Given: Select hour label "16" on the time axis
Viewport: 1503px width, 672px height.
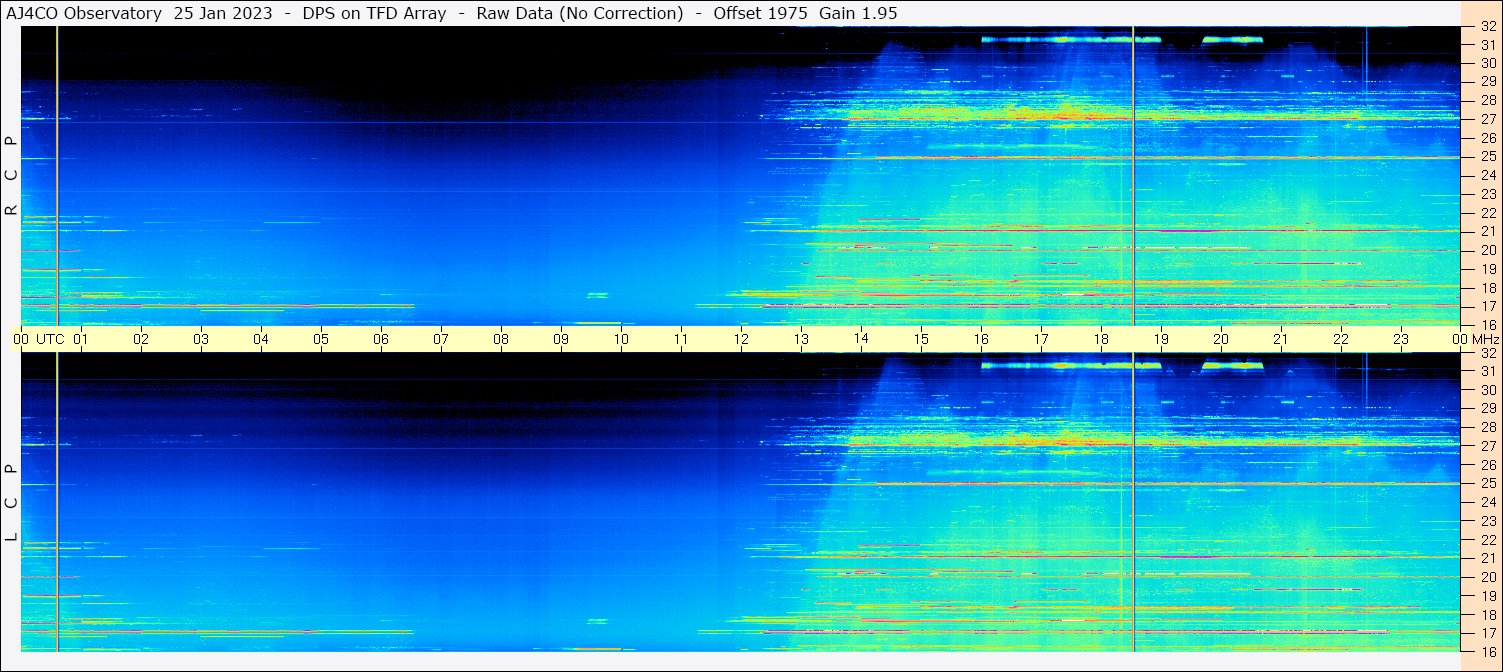Looking at the screenshot, I should (x=981, y=339).
